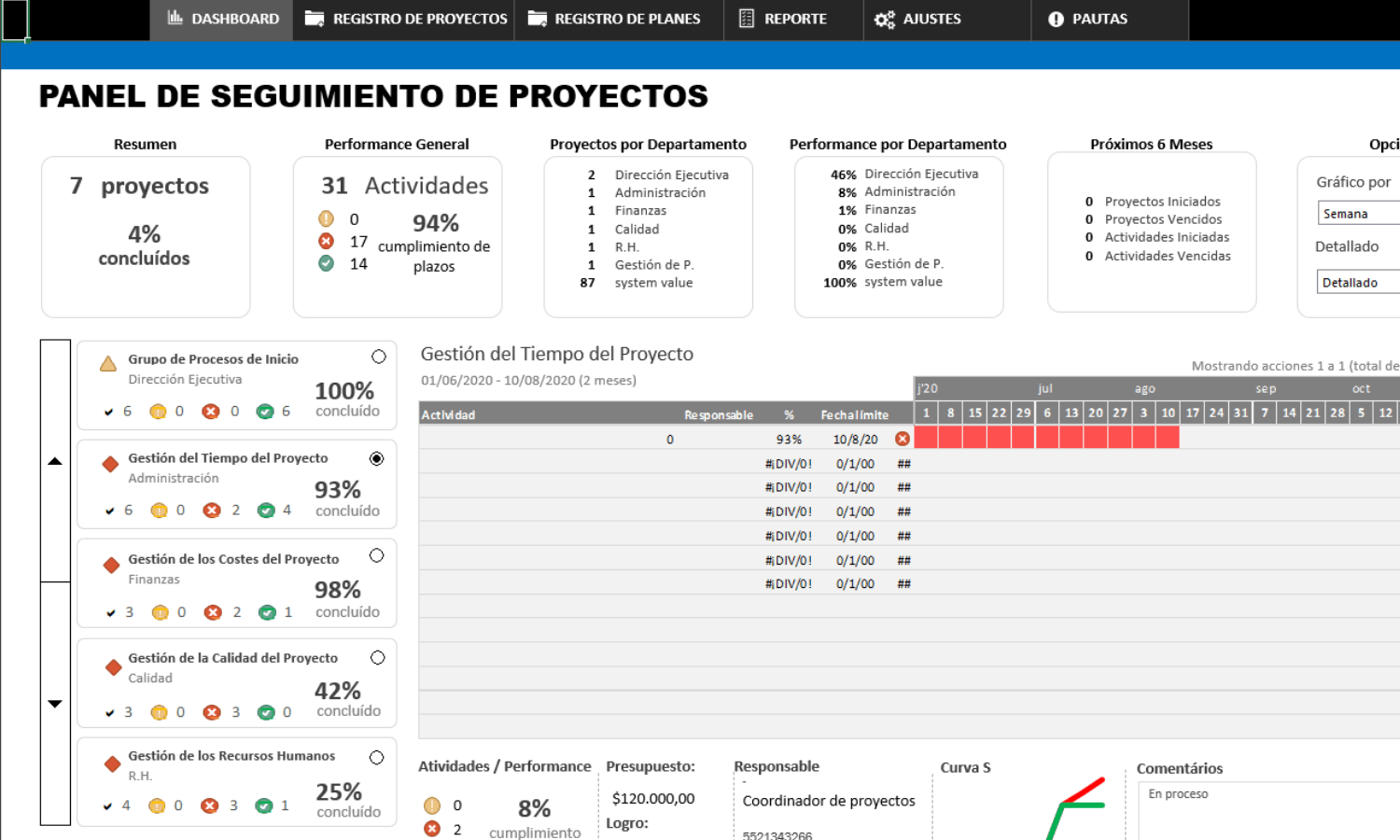Click system value row in Proyectos por Departamento

click(x=637, y=283)
